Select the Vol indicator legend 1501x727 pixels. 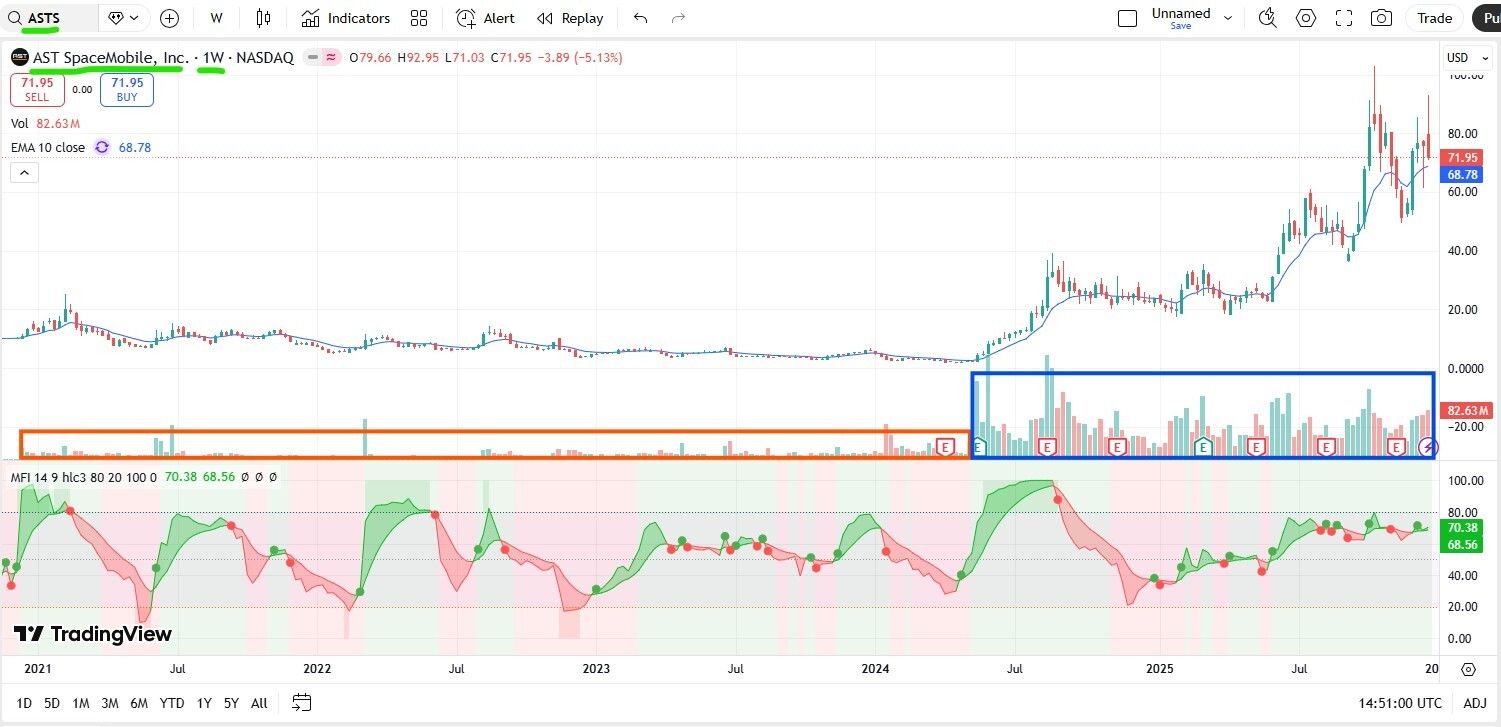pos(45,123)
